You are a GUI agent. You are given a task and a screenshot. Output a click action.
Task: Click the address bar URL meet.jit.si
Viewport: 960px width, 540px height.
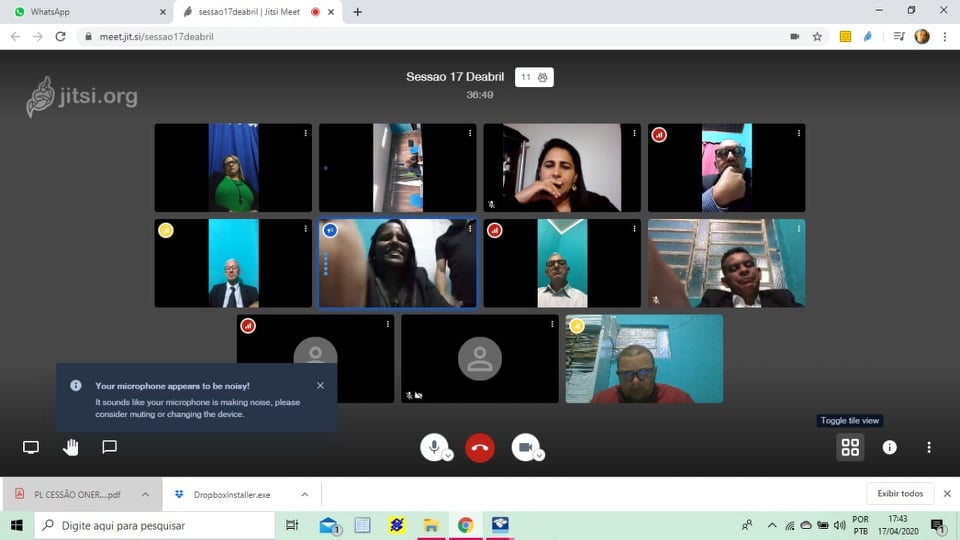pyautogui.click(x=157, y=37)
